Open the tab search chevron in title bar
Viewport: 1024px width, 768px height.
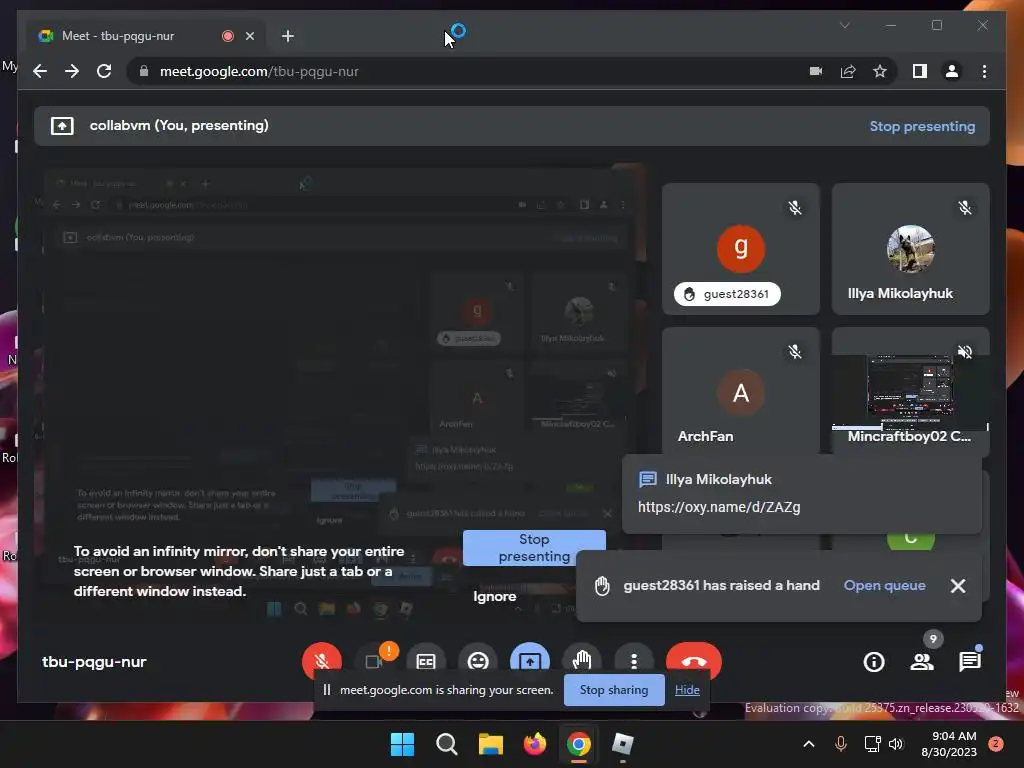[x=844, y=25]
